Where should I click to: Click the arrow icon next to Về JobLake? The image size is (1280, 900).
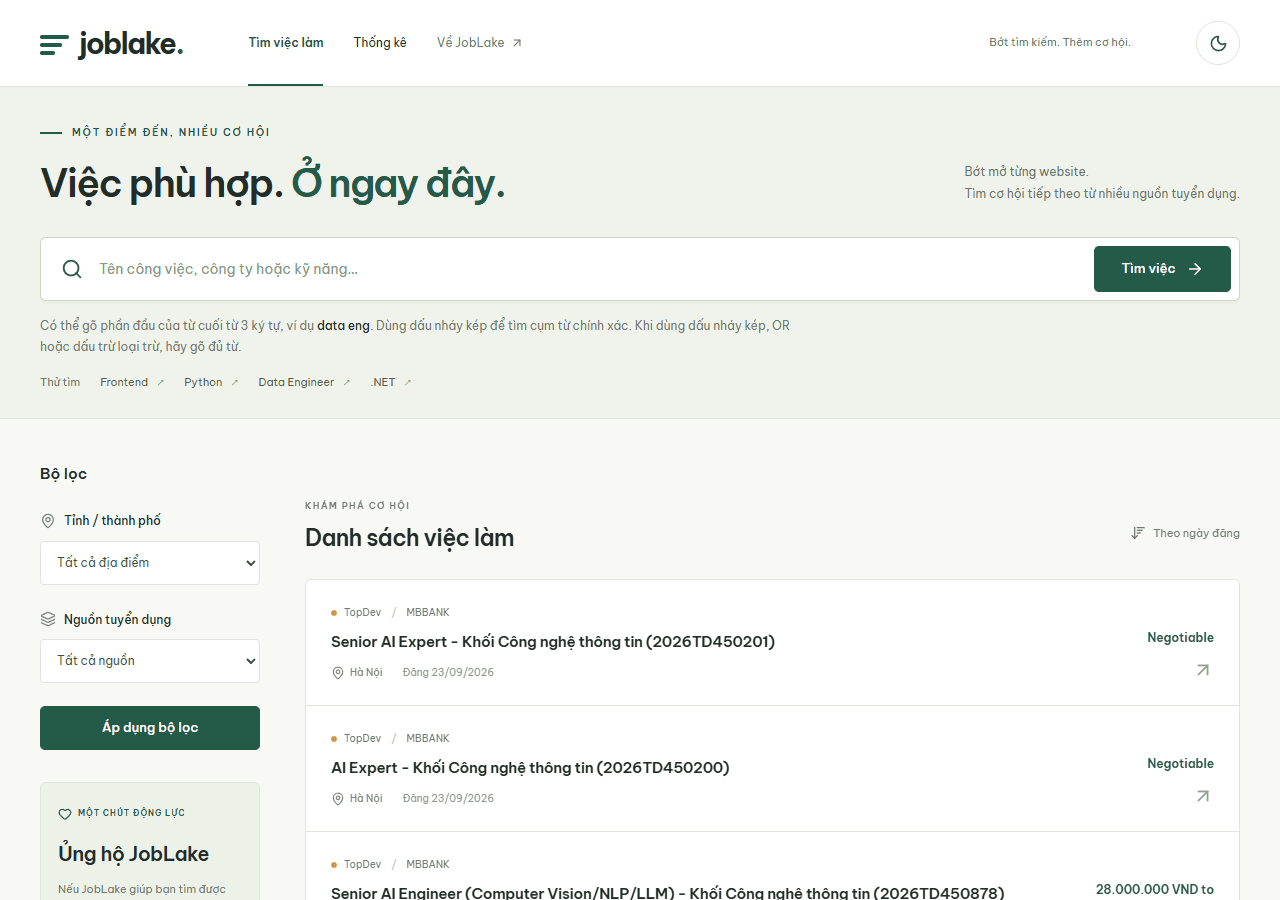(517, 43)
